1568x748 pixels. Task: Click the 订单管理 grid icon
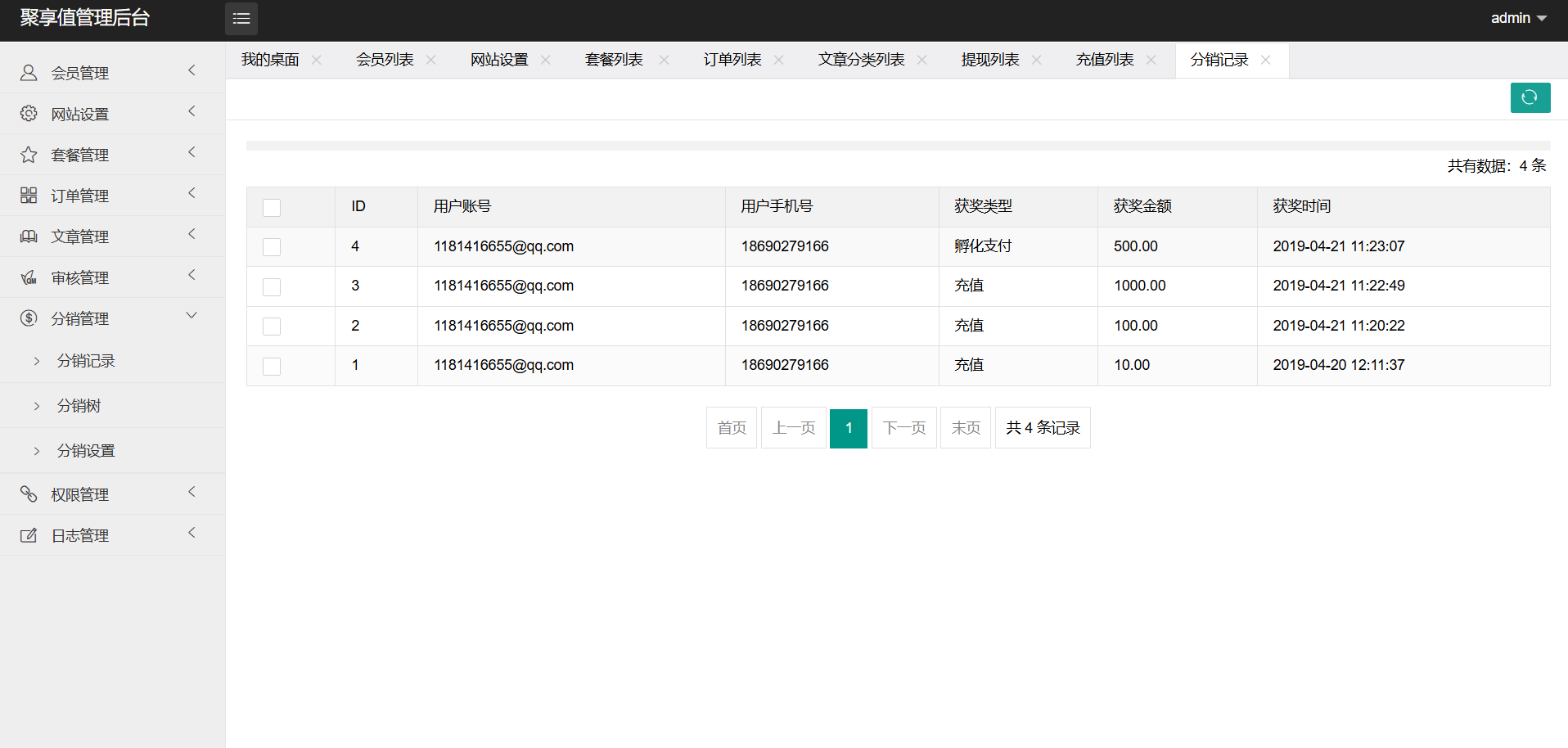29,196
